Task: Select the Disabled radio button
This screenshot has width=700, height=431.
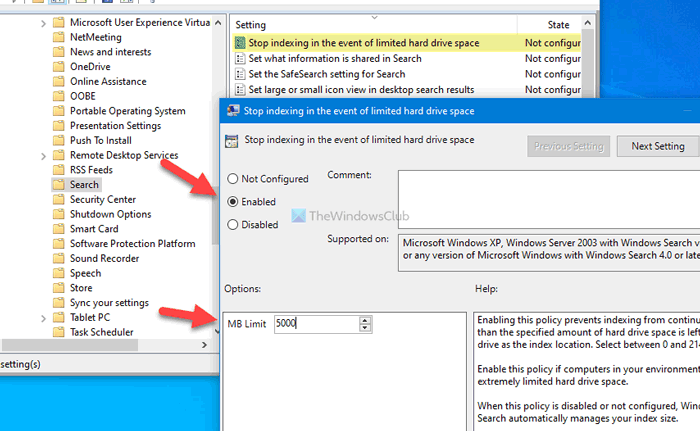Action: pos(233,225)
